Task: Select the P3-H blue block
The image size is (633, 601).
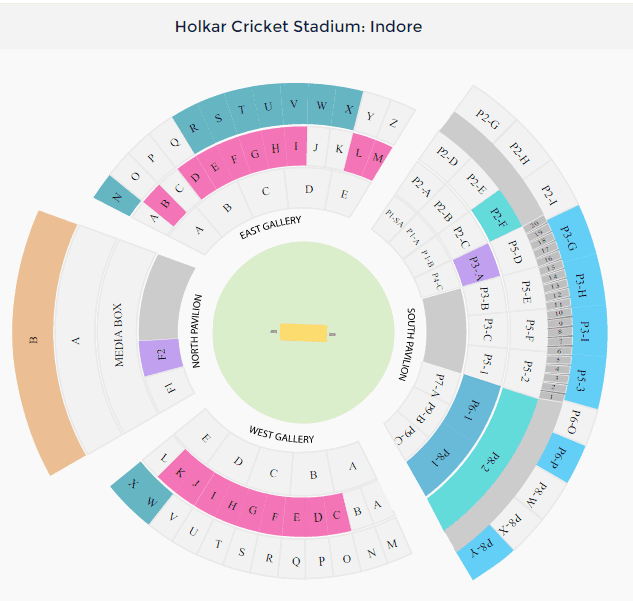Action: [583, 286]
